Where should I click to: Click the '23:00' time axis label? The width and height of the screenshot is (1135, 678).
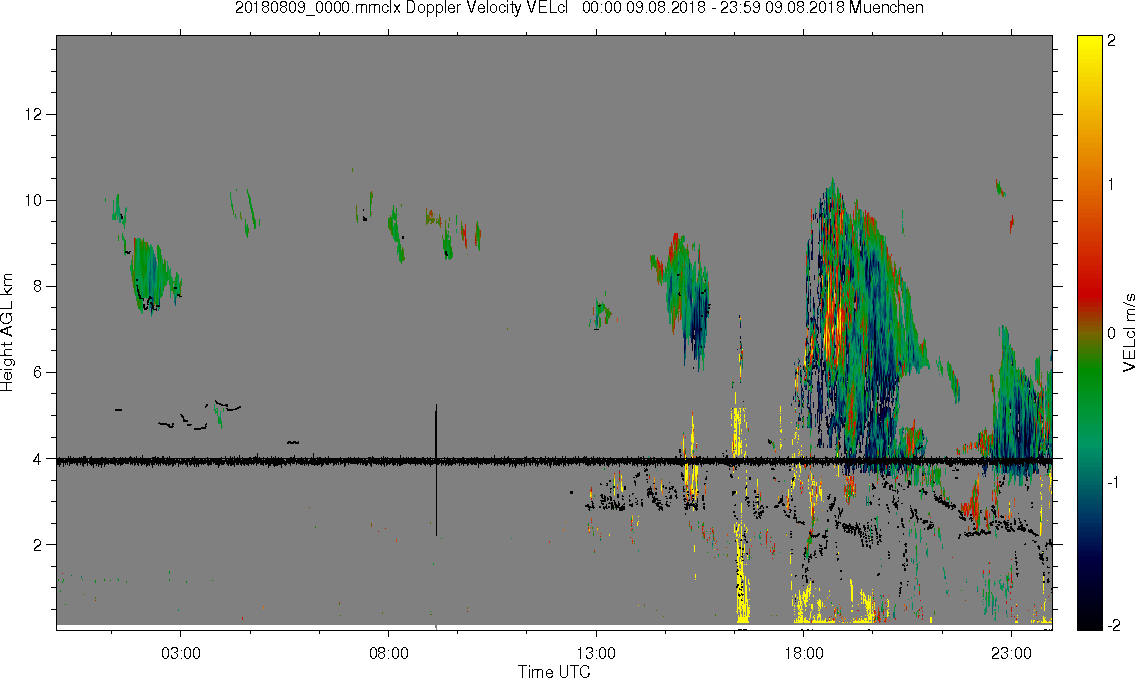click(1011, 653)
